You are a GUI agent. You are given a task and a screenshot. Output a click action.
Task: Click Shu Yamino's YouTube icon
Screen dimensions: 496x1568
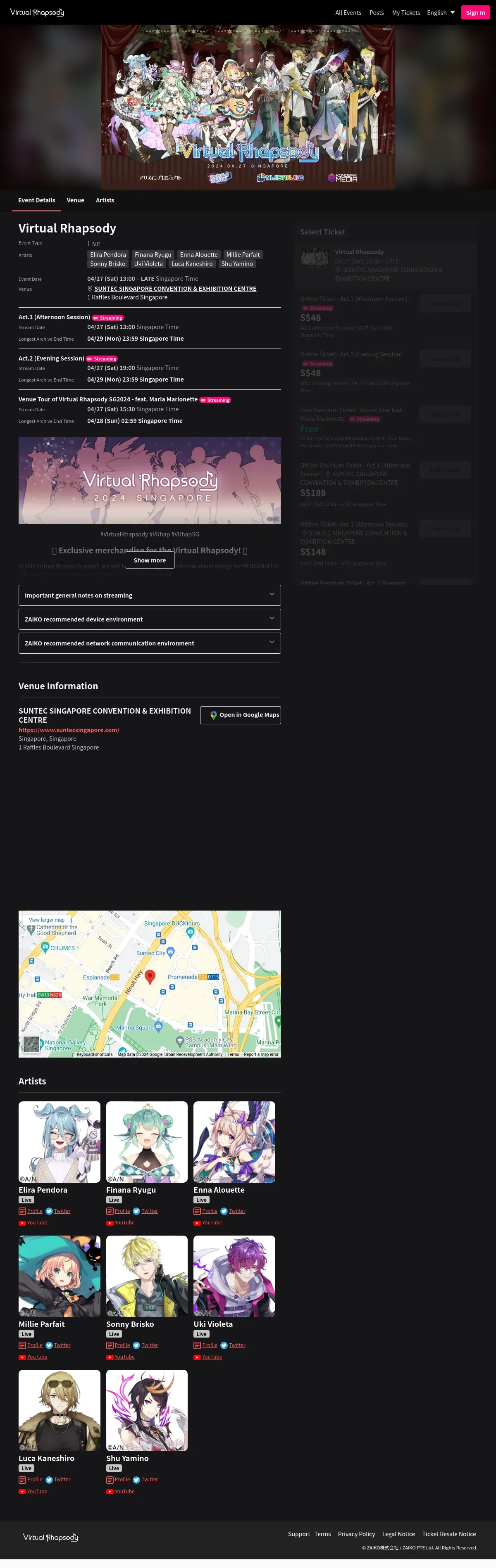point(110,1491)
